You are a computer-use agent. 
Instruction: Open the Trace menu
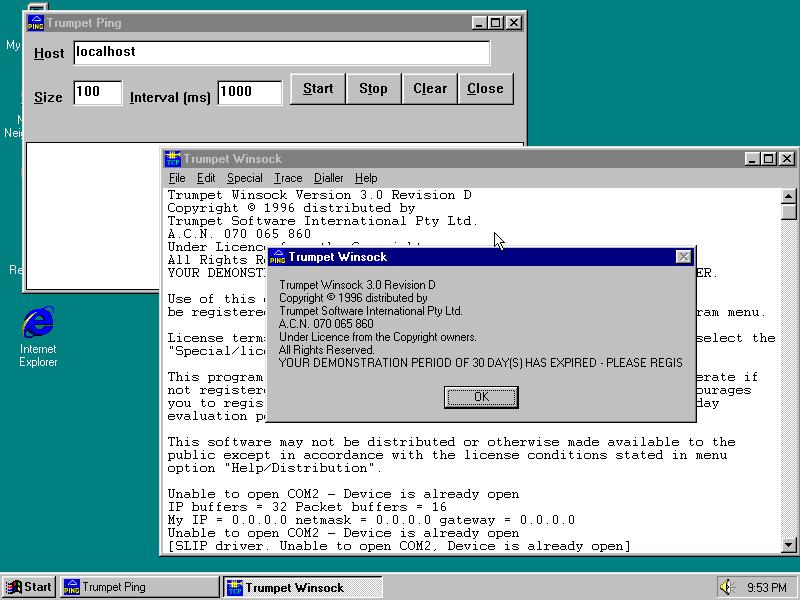pyautogui.click(x=288, y=178)
